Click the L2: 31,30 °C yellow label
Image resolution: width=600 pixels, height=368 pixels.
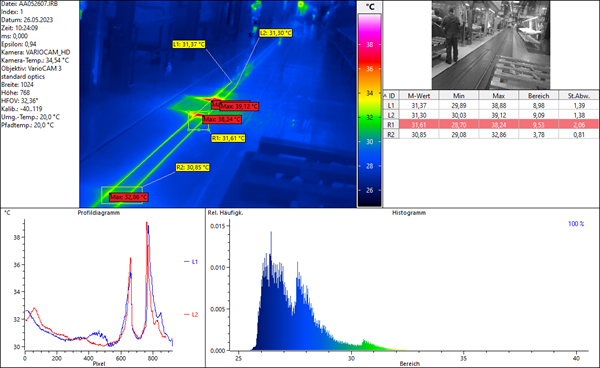click(276, 33)
